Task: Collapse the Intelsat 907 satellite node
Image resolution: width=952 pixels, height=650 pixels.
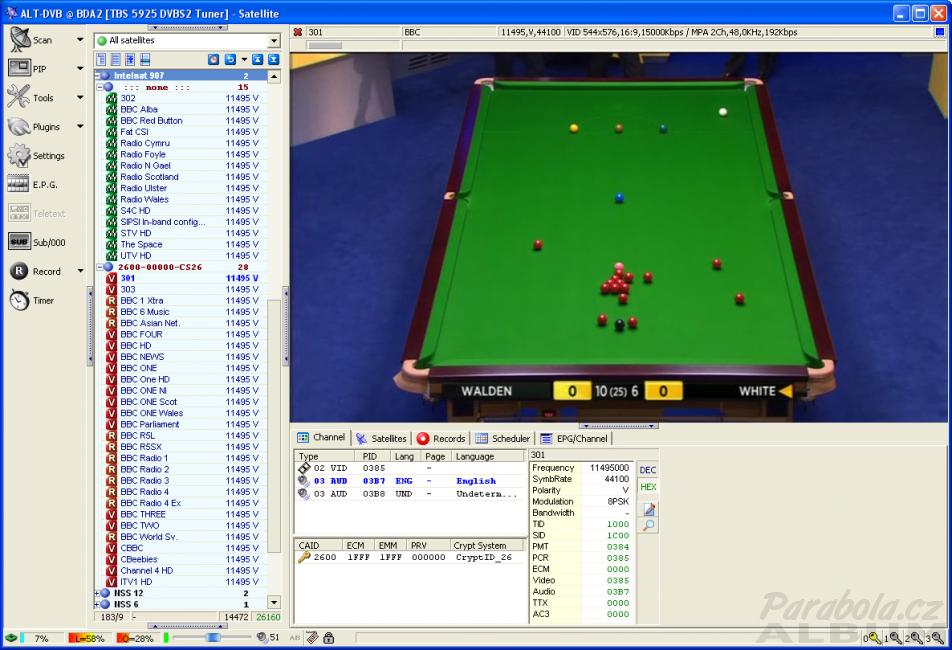Action: coord(98,76)
